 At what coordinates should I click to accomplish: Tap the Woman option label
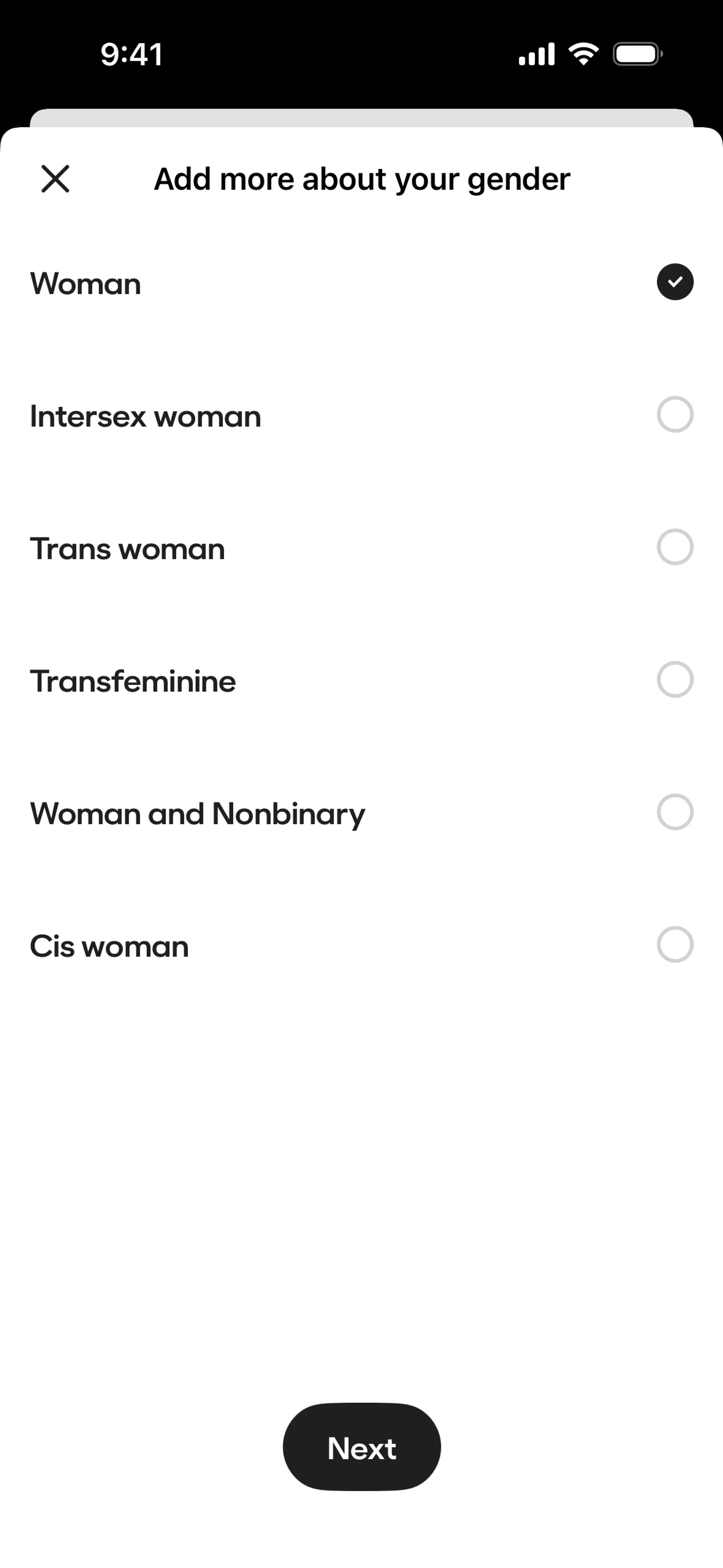click(86, 284)
